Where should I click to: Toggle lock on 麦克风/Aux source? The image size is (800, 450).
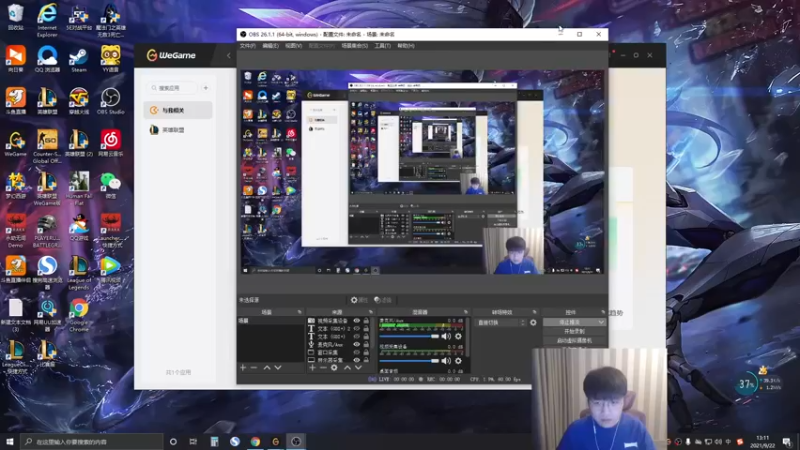point(366,344)
